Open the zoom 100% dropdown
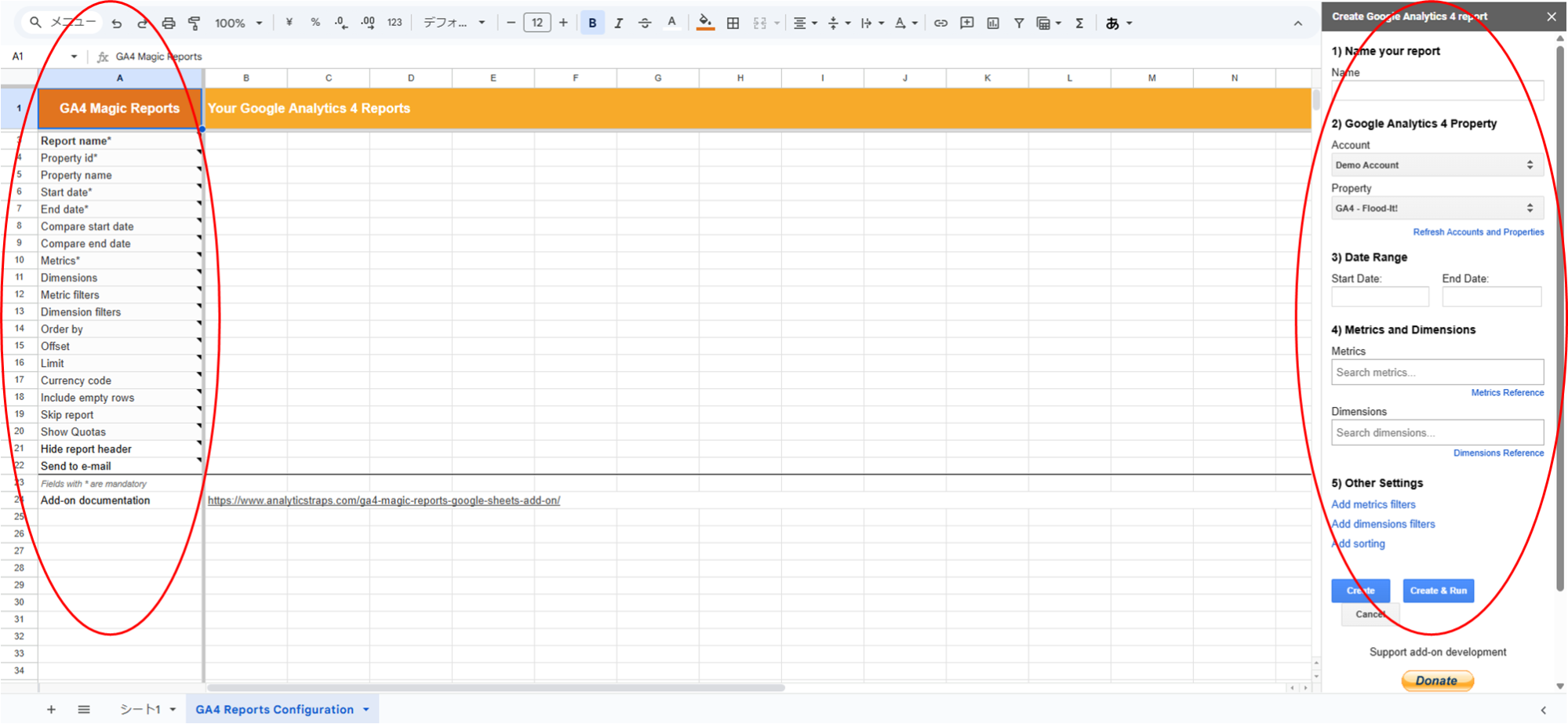The width and height of the screenshot is (1568, 724). coord(238,24)
